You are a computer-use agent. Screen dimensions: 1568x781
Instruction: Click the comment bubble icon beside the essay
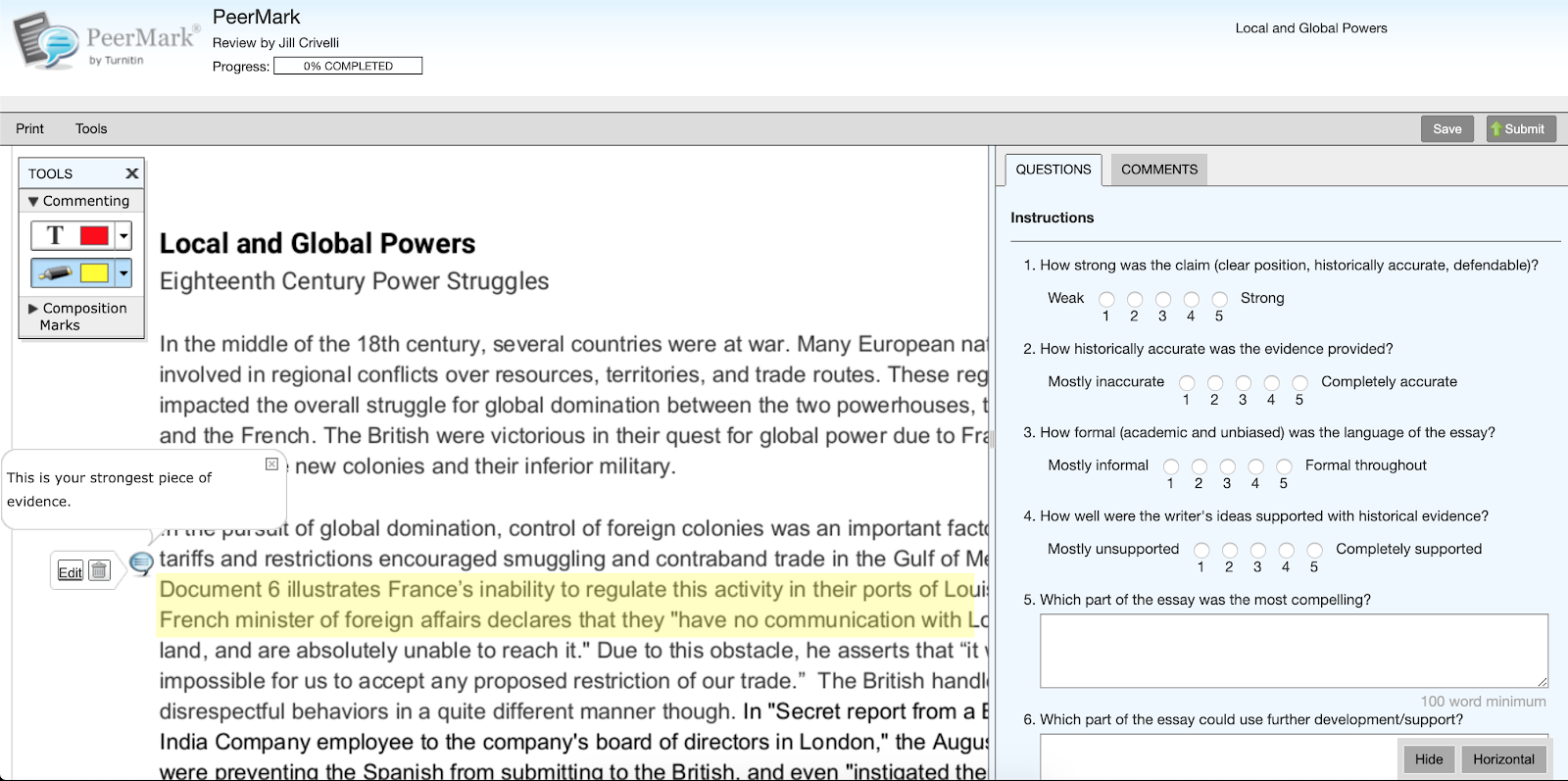tap(141, 562)
